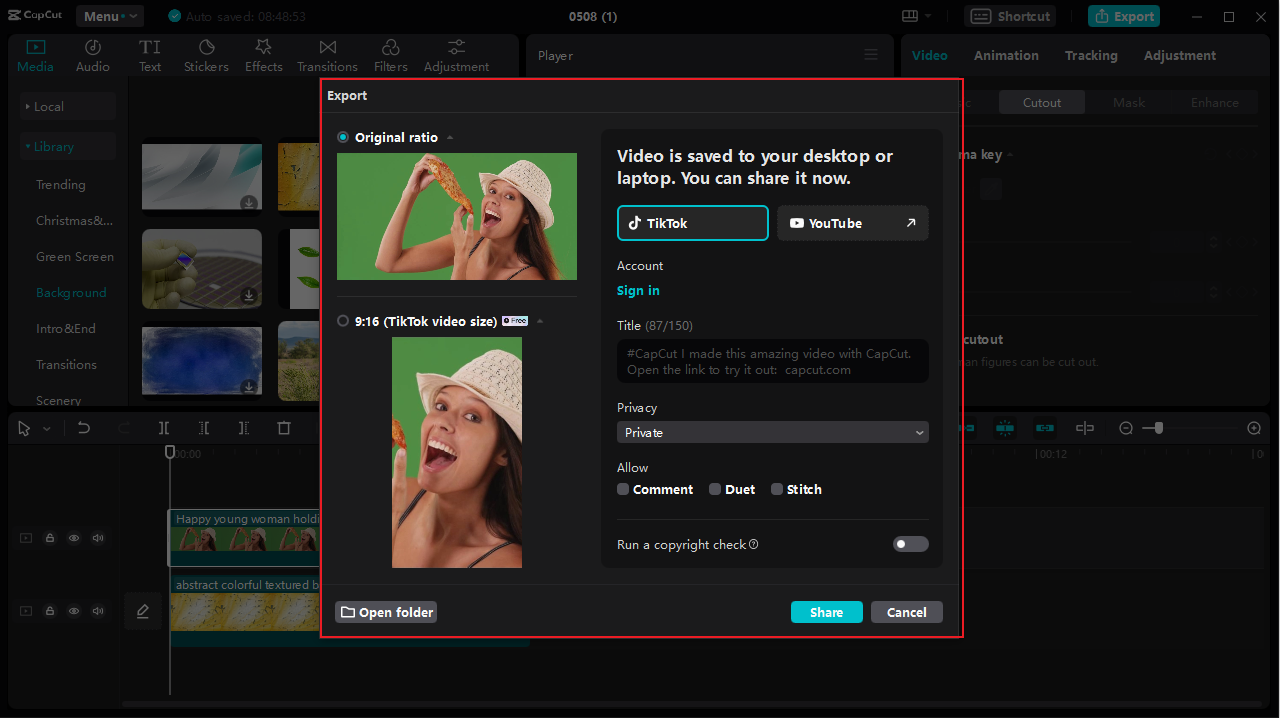Enable the Stitch checkbox
Screen dimensions: 1280x718
coord(777,489)
